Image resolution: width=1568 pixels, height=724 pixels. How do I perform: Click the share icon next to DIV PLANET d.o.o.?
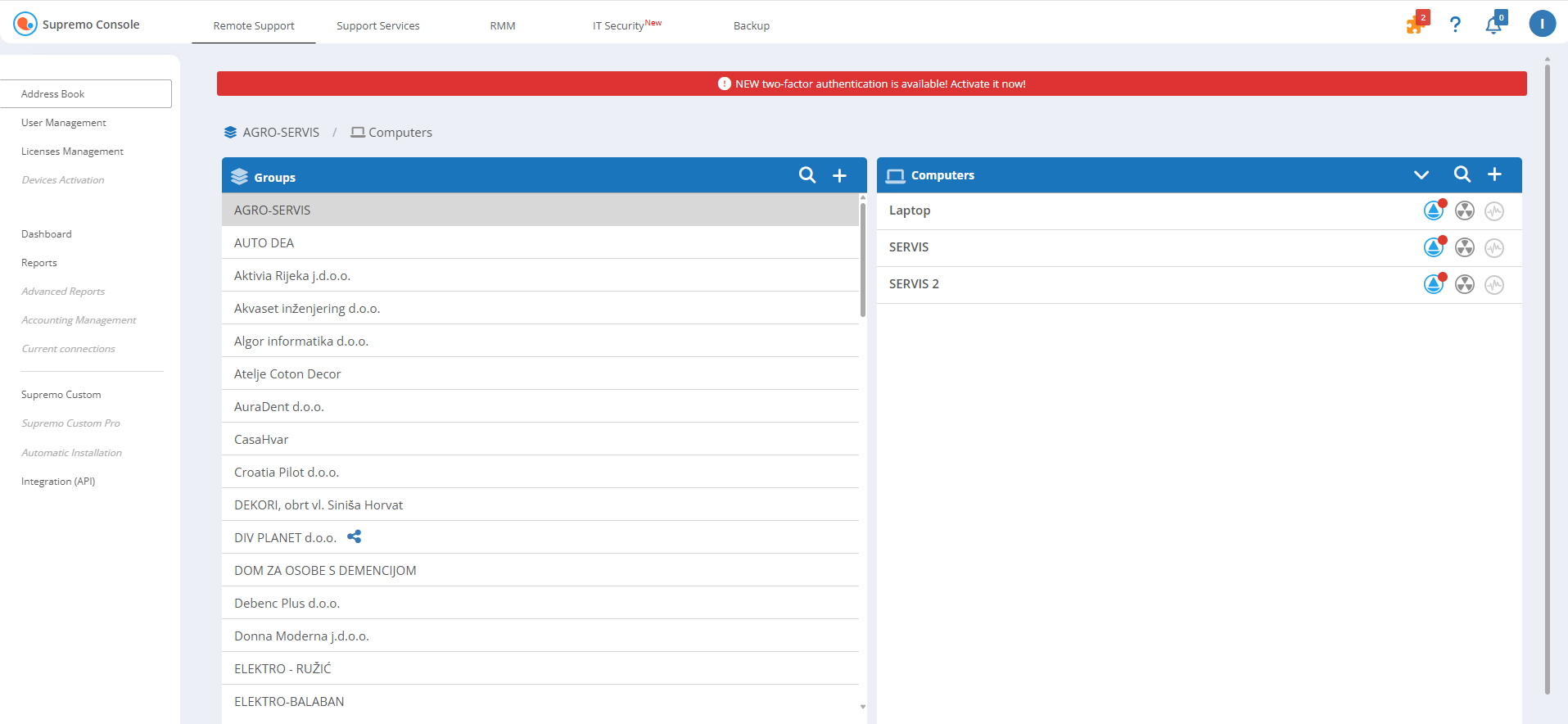pyautogui.click(x=354, y=537)
